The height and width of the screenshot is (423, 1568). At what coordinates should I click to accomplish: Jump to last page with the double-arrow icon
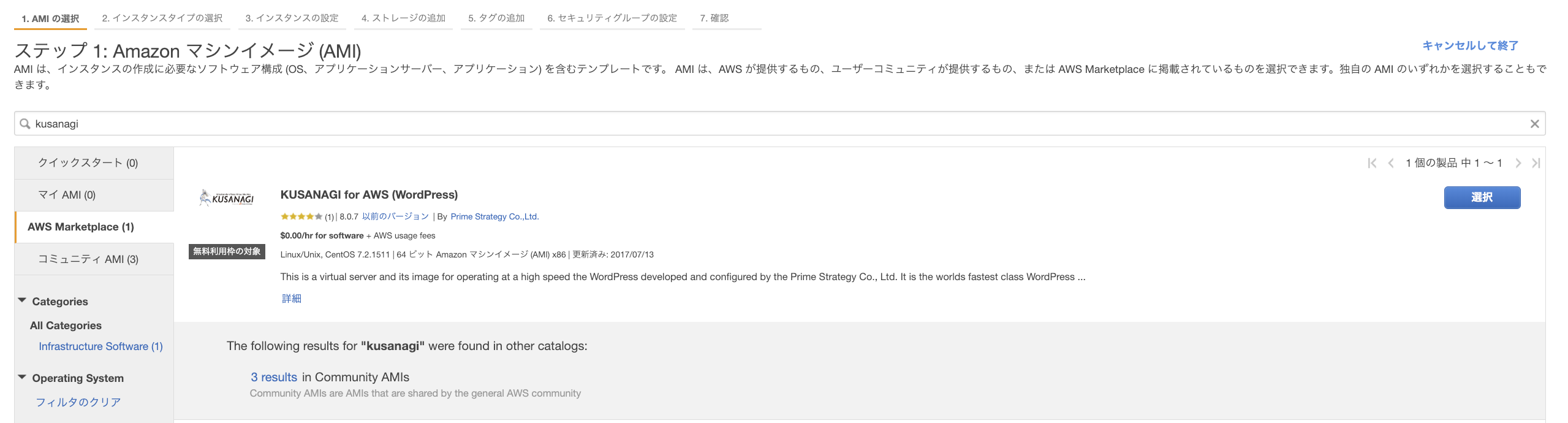pyautogui.click(x=1536, y=162)
